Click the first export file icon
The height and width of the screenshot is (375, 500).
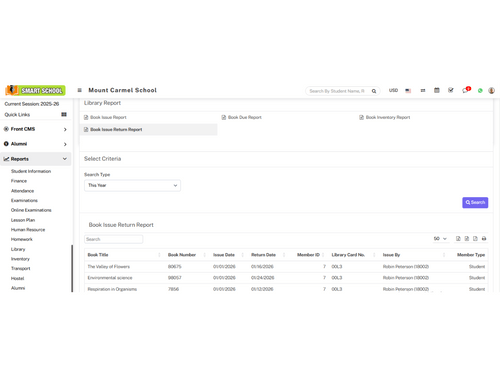click(x=458, y=239)
